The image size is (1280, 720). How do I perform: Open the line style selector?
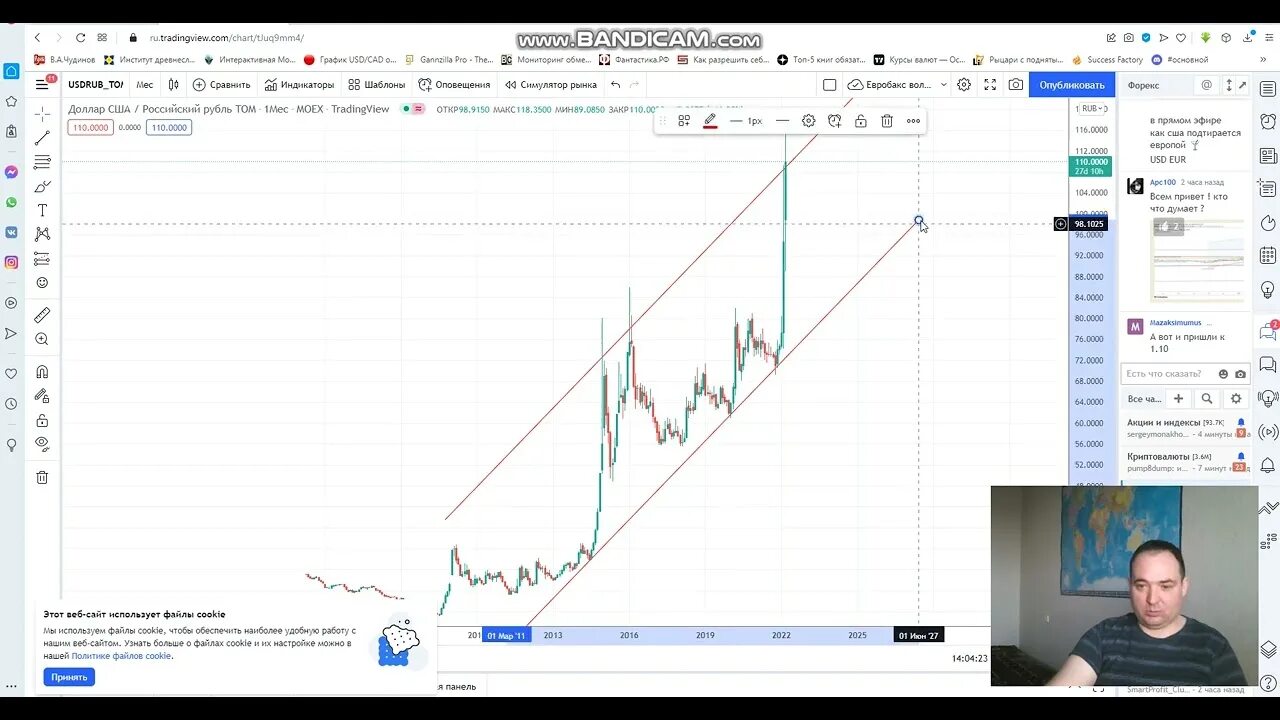click(x=782, y=121)
